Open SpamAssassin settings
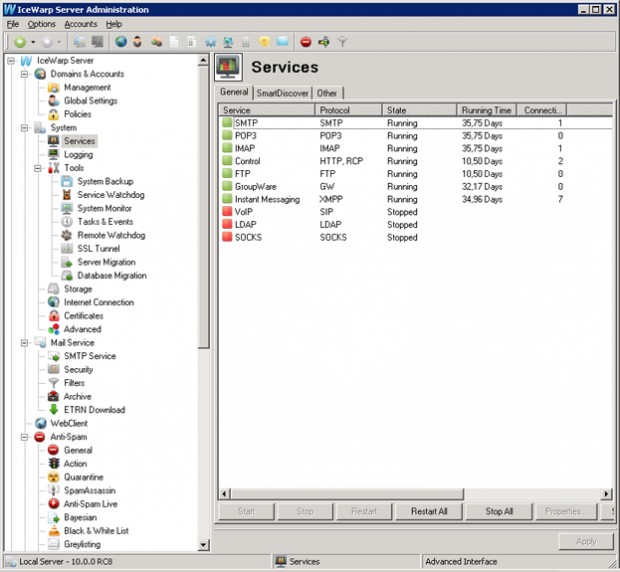This screenshot has height=572, width=620. (90, 491)
